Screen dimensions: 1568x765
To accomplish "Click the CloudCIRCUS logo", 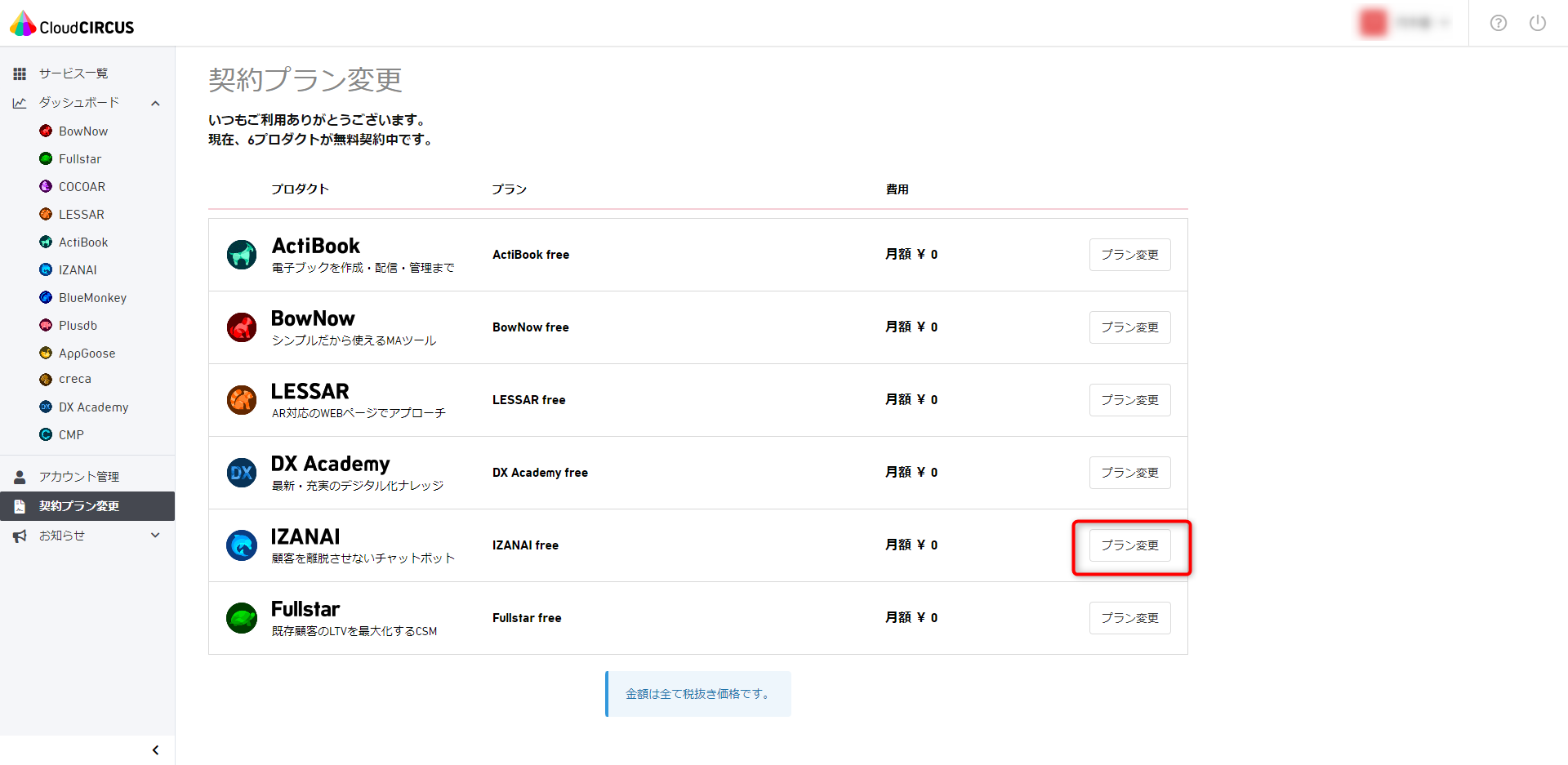I will click(x=72, y=24).
